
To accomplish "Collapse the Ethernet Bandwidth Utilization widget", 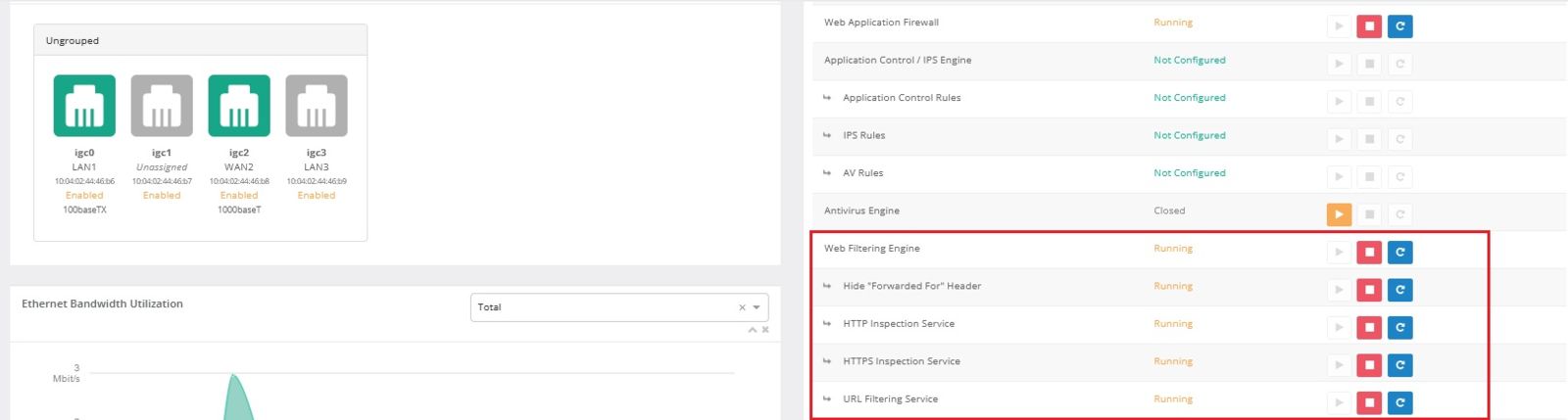I will 753,330.
